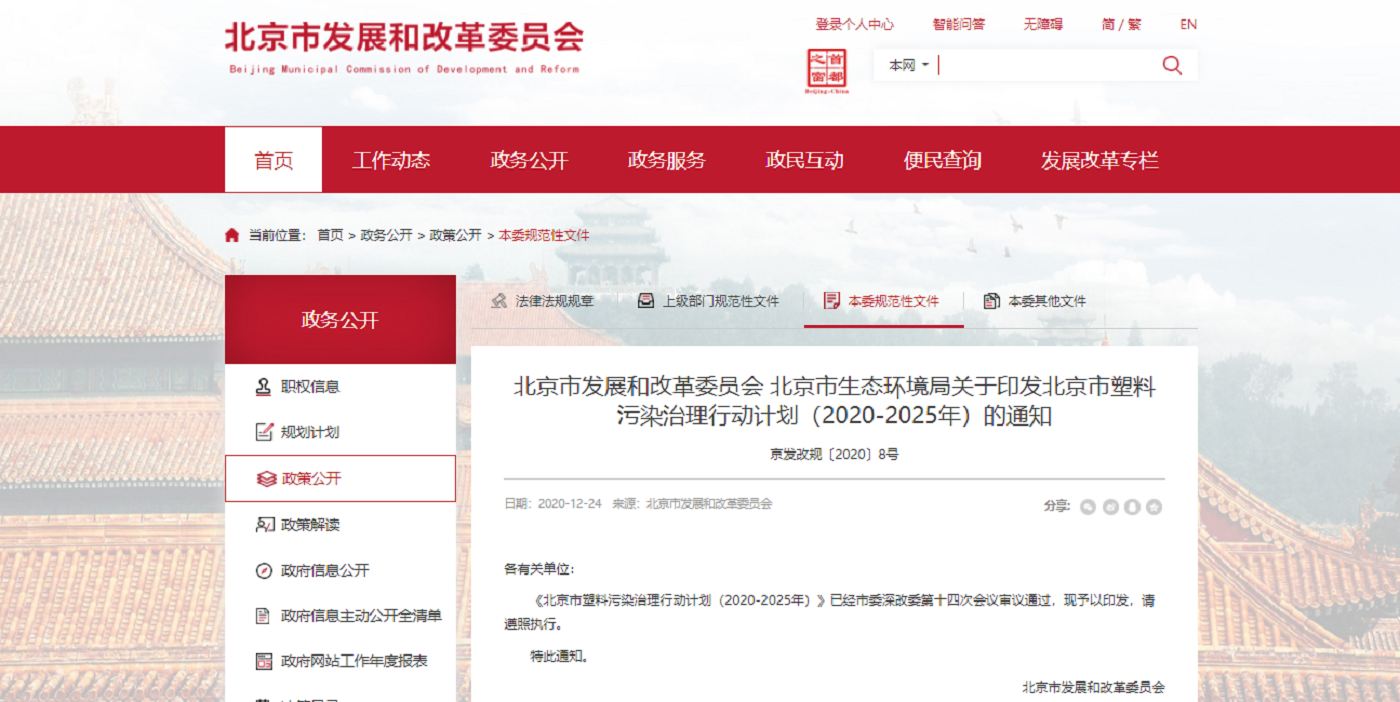The image size is (1400, 702).
Task: Click 简/繁 to switch character set
Action: point(1120,23)
